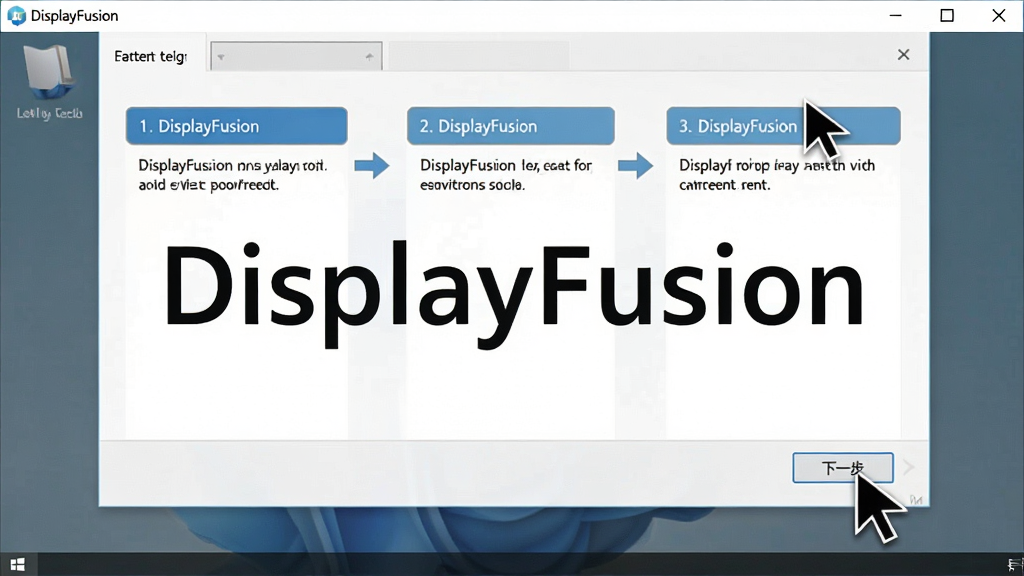Click the system tray icon on the taskbar
The width and height of the screenshot is (1024, 576).
pos(1015,565)
